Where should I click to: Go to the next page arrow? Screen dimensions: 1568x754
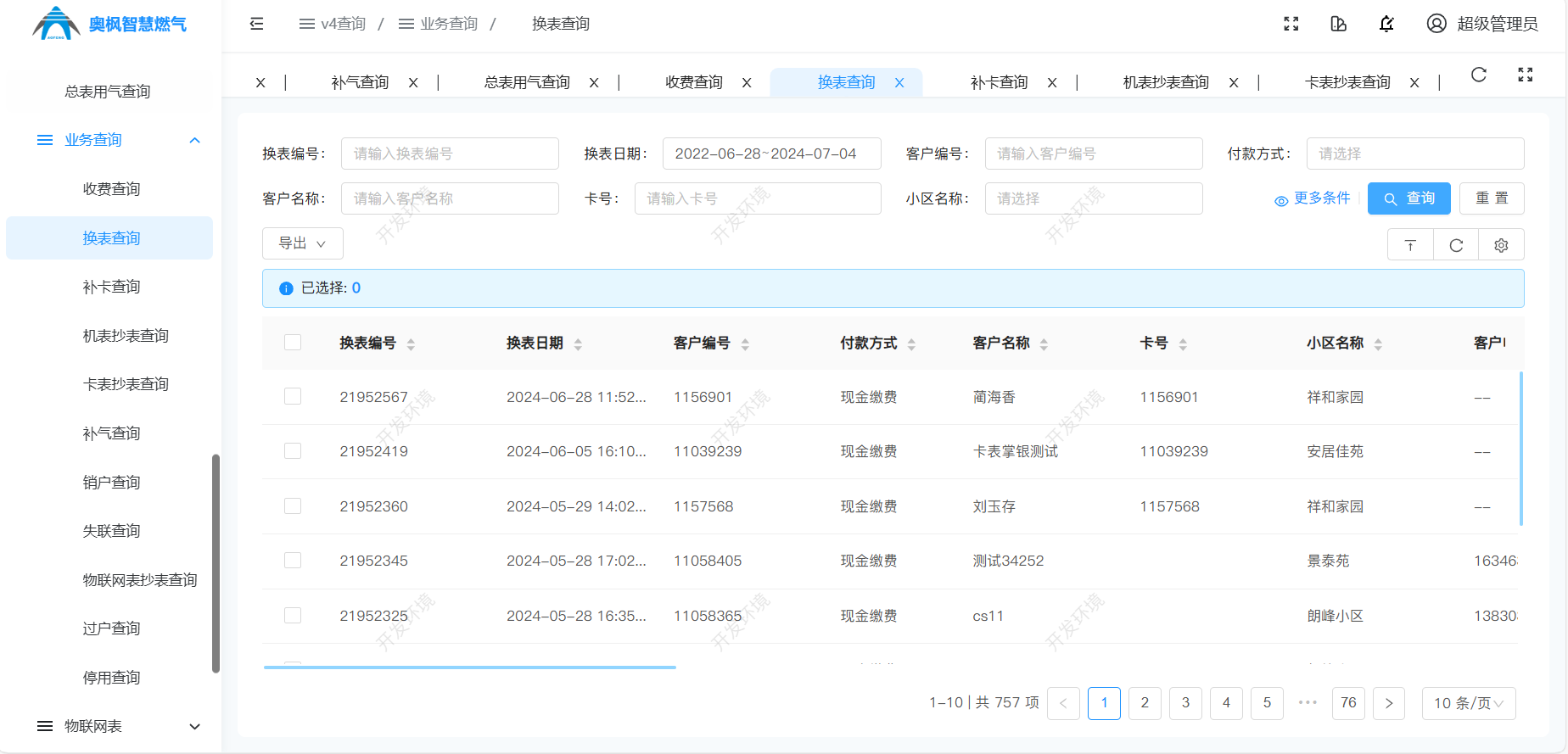[1389, 703]
